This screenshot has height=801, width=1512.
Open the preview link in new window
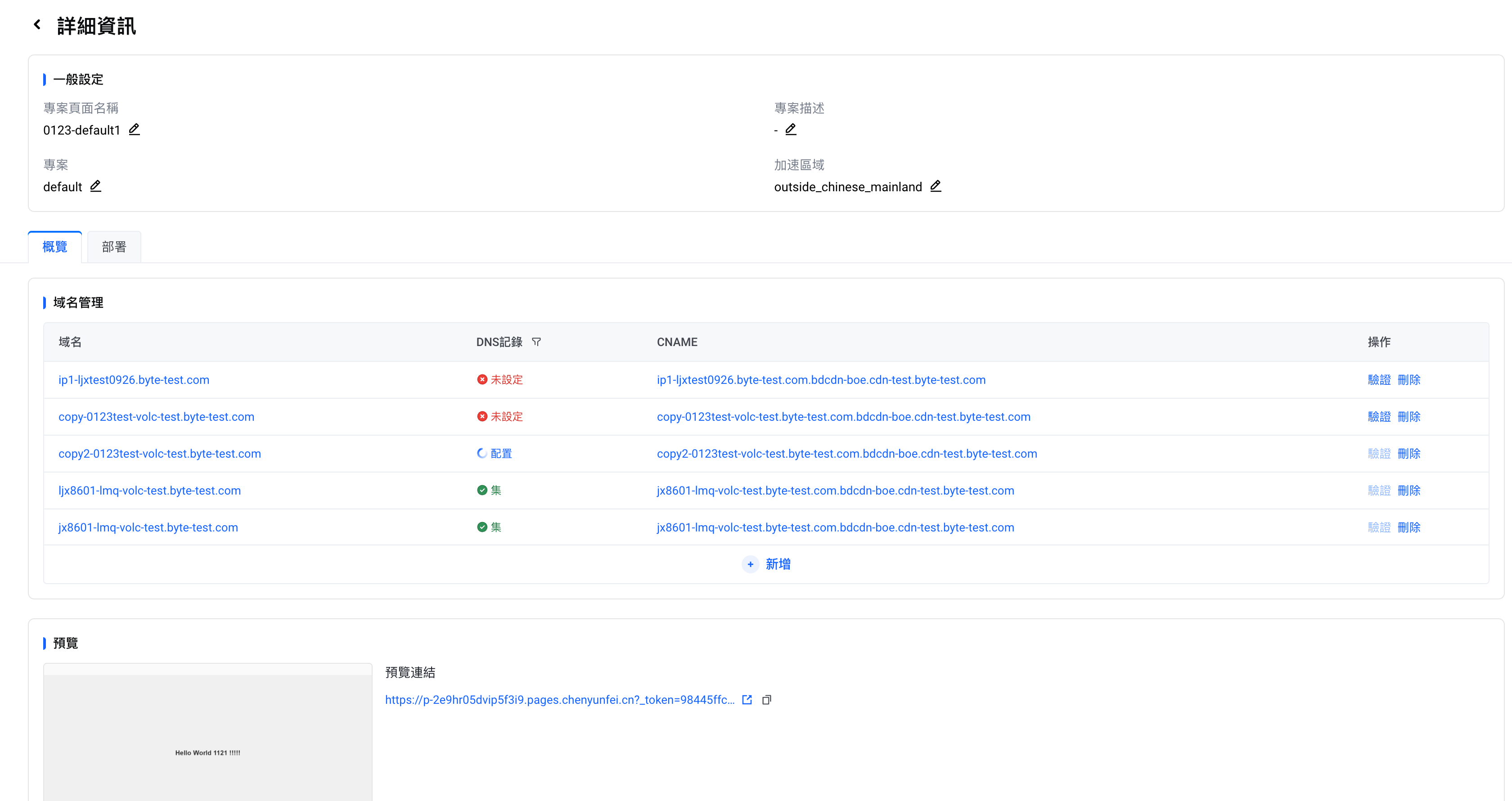(x=747, y=699)
